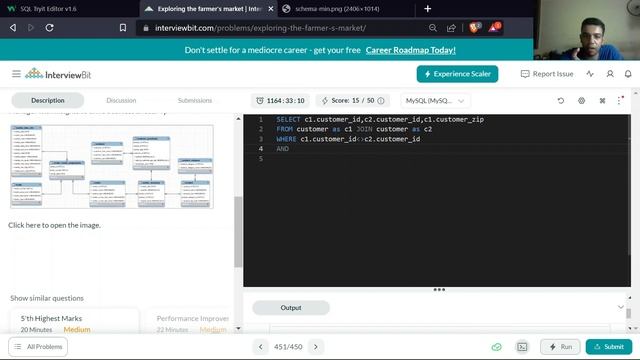The width and height of the screenshot is (640, 360).
Task: Go to next problem
Action: pyautogui.click(x=316, y=347)
